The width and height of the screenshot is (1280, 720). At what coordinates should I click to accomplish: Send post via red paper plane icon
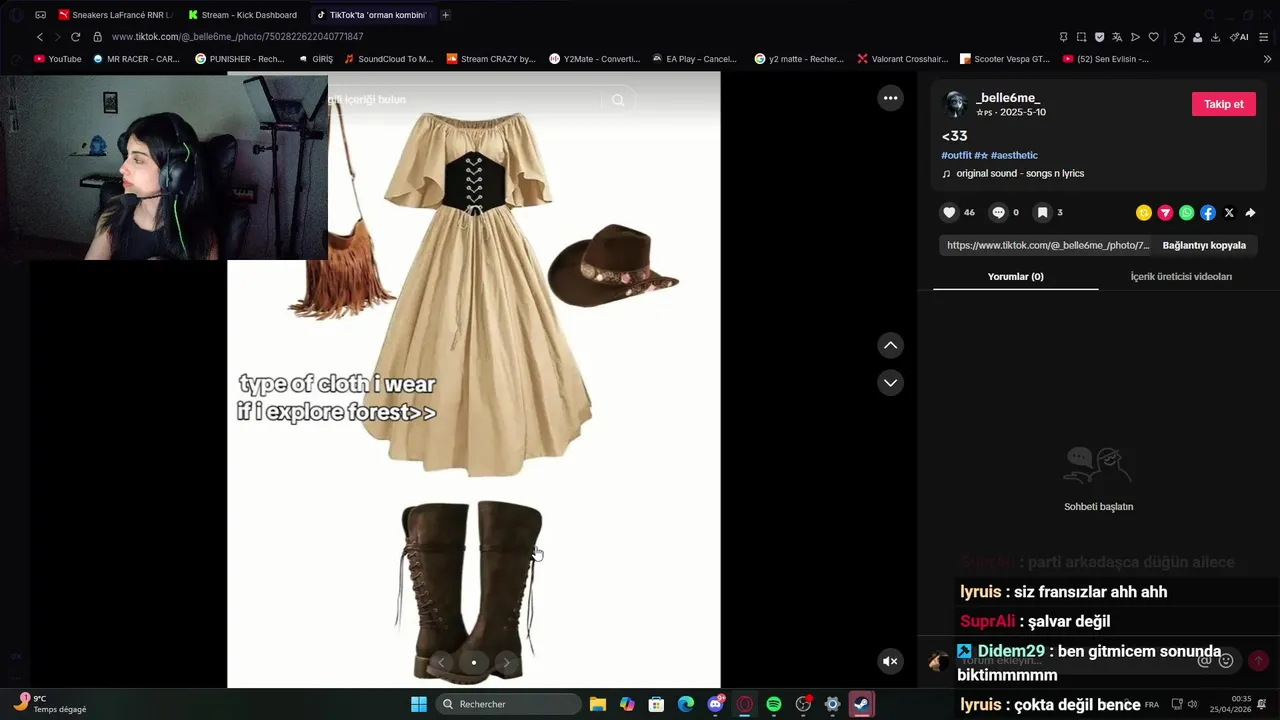tap(1165, 213)
